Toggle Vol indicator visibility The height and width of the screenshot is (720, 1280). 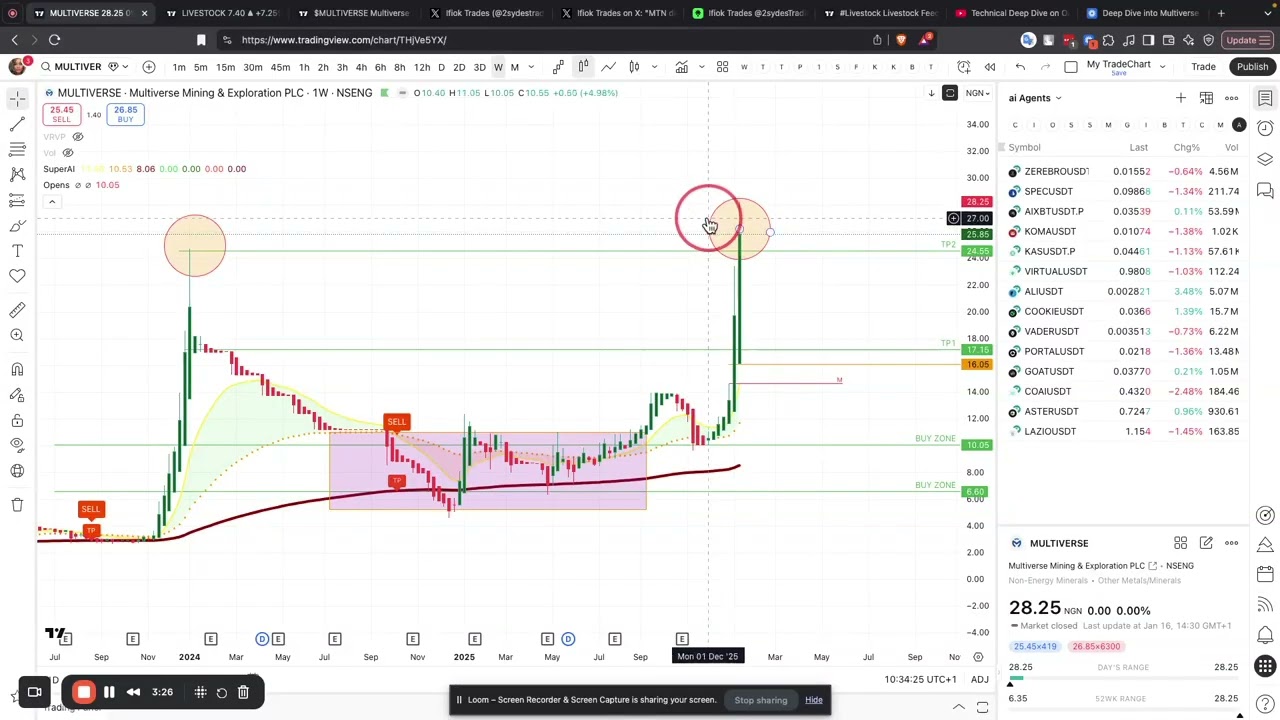click(x=68, y=153)
